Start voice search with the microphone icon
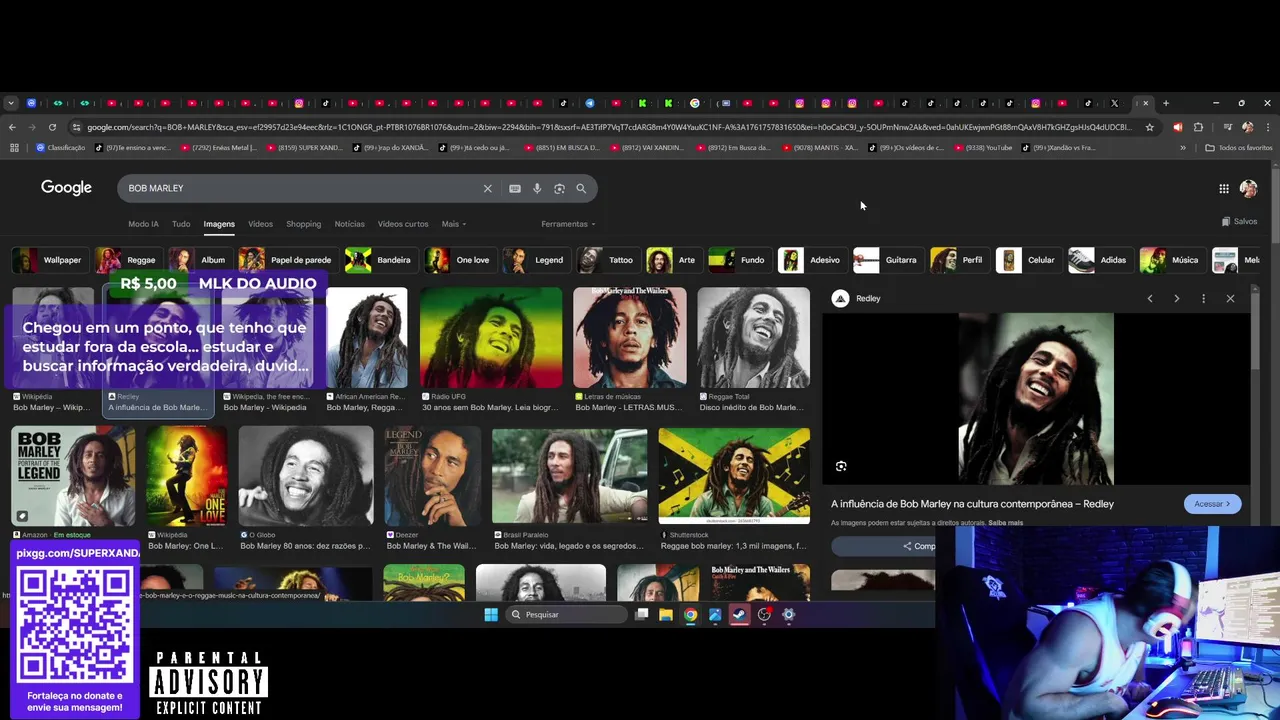 click(x=537, y=188)
